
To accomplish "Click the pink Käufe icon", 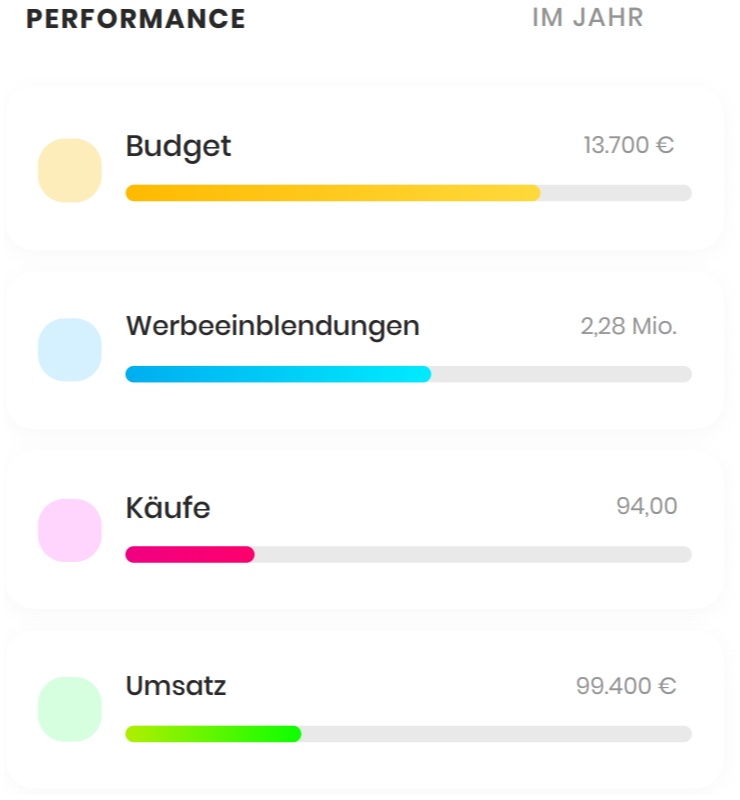I will pyautogui.click(x=70, y=531).
